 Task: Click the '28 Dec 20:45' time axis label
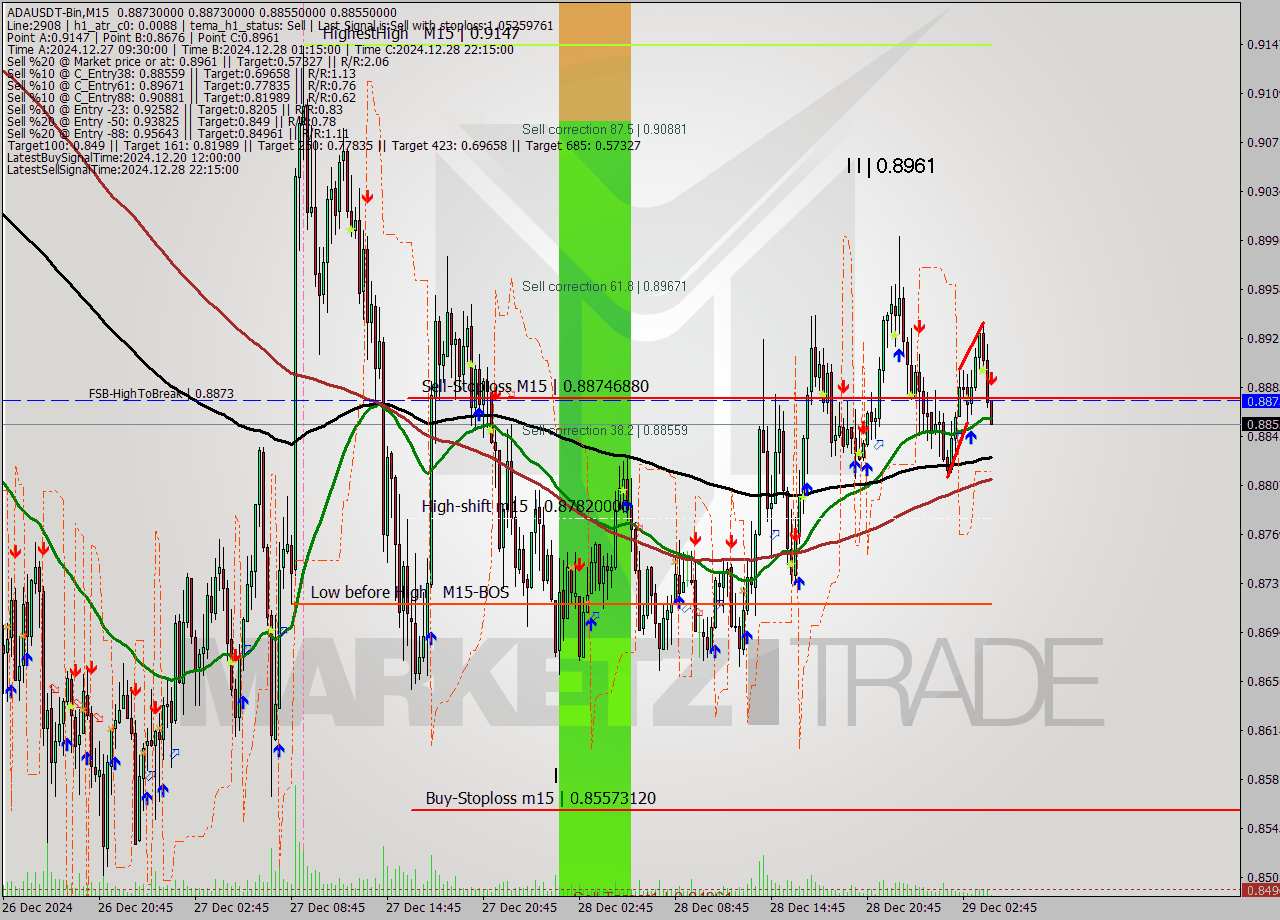point(903,908)
